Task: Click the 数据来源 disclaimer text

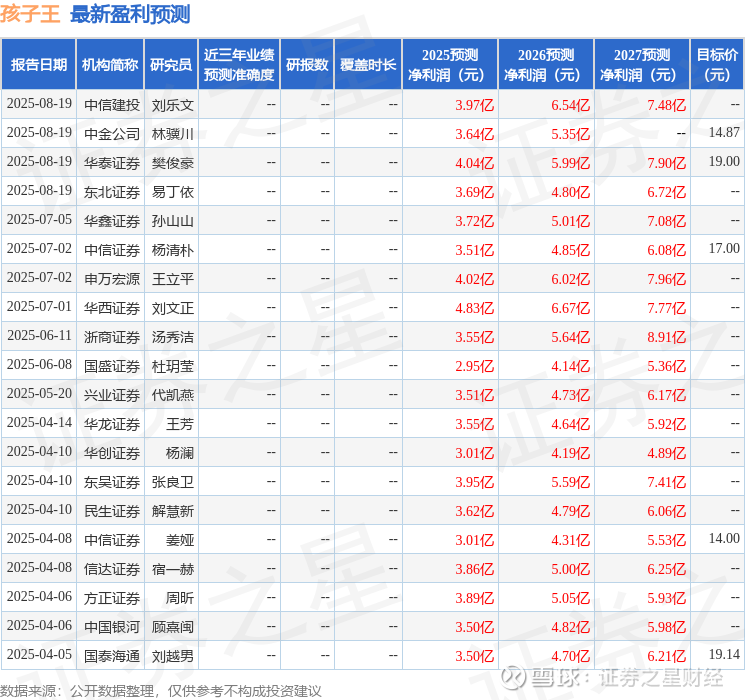Action: click(161, 691)
